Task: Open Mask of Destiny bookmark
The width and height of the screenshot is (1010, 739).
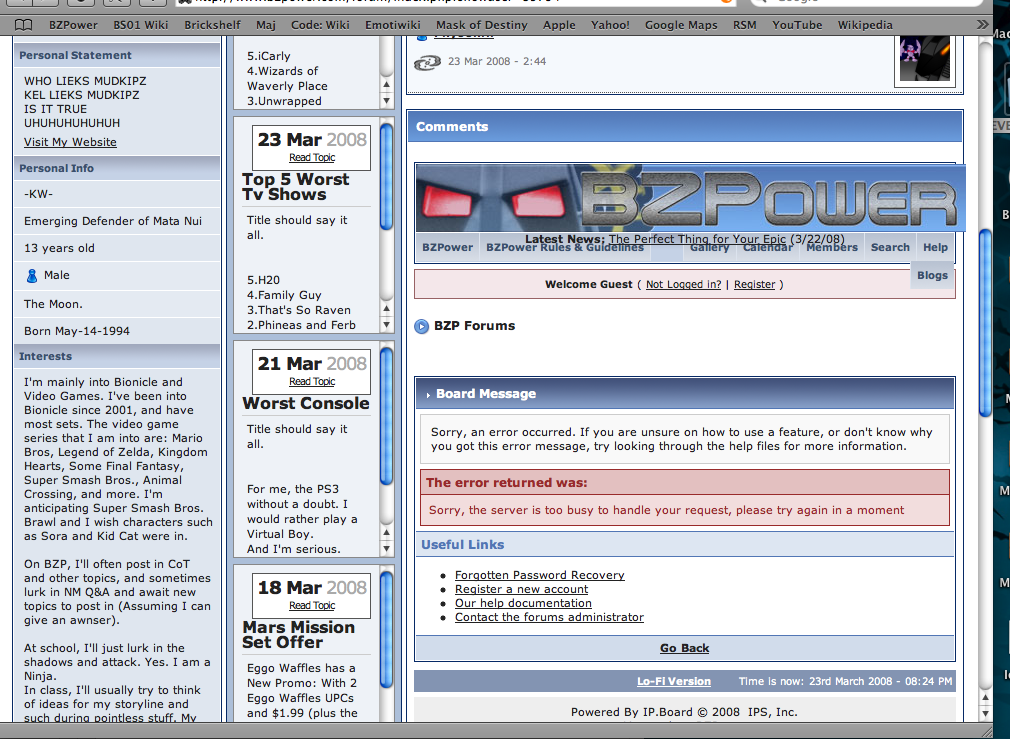Action: pyautogui.click(x=481, y=25)
